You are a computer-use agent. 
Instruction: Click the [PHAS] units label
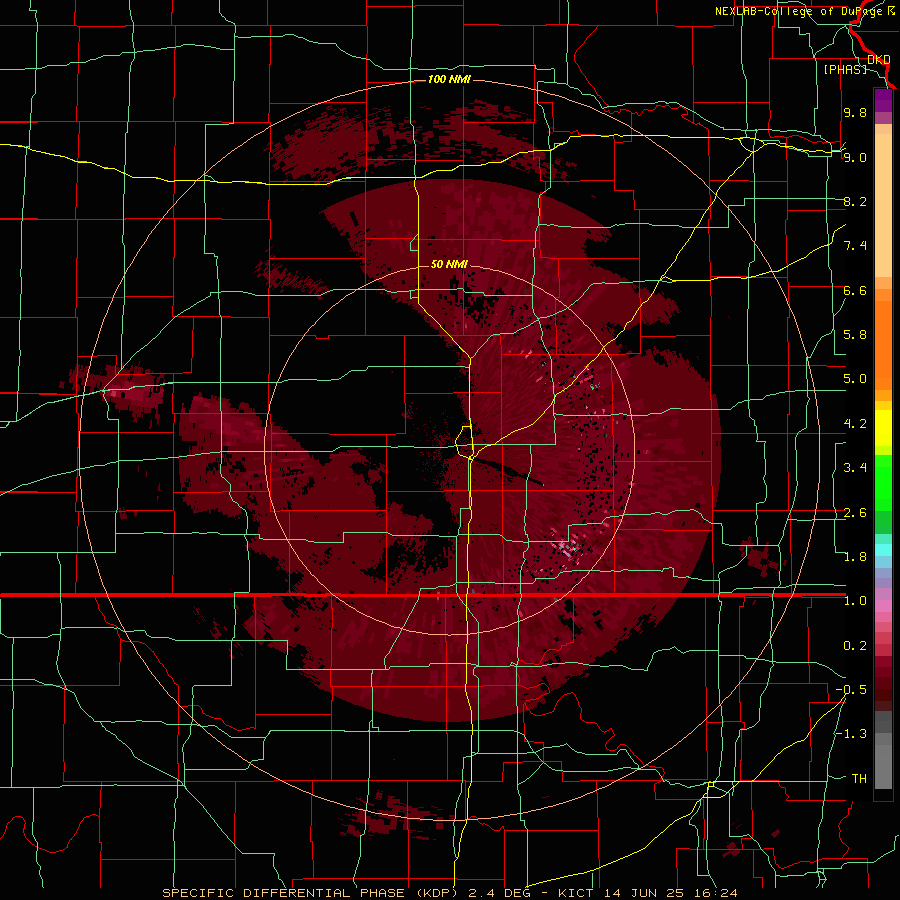(845, 69)
